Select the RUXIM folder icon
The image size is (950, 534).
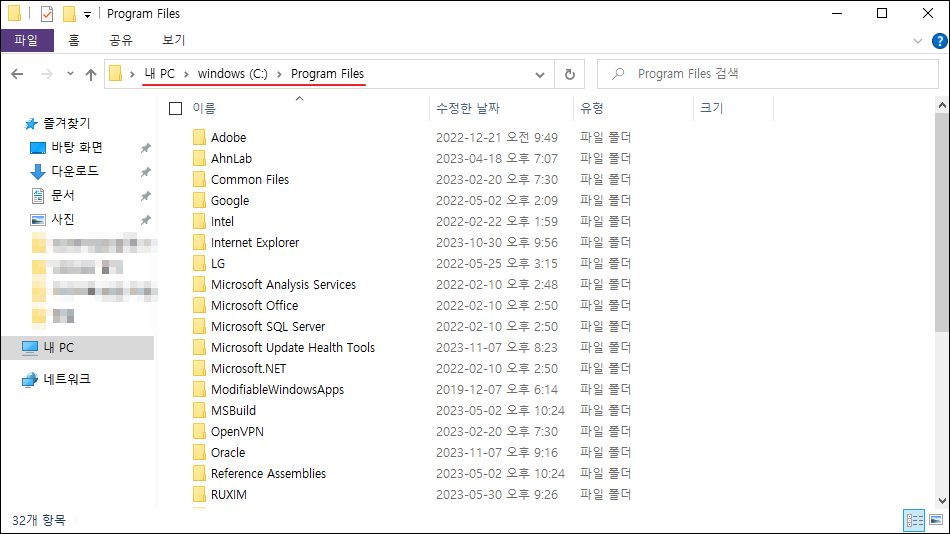pos(199,495)
